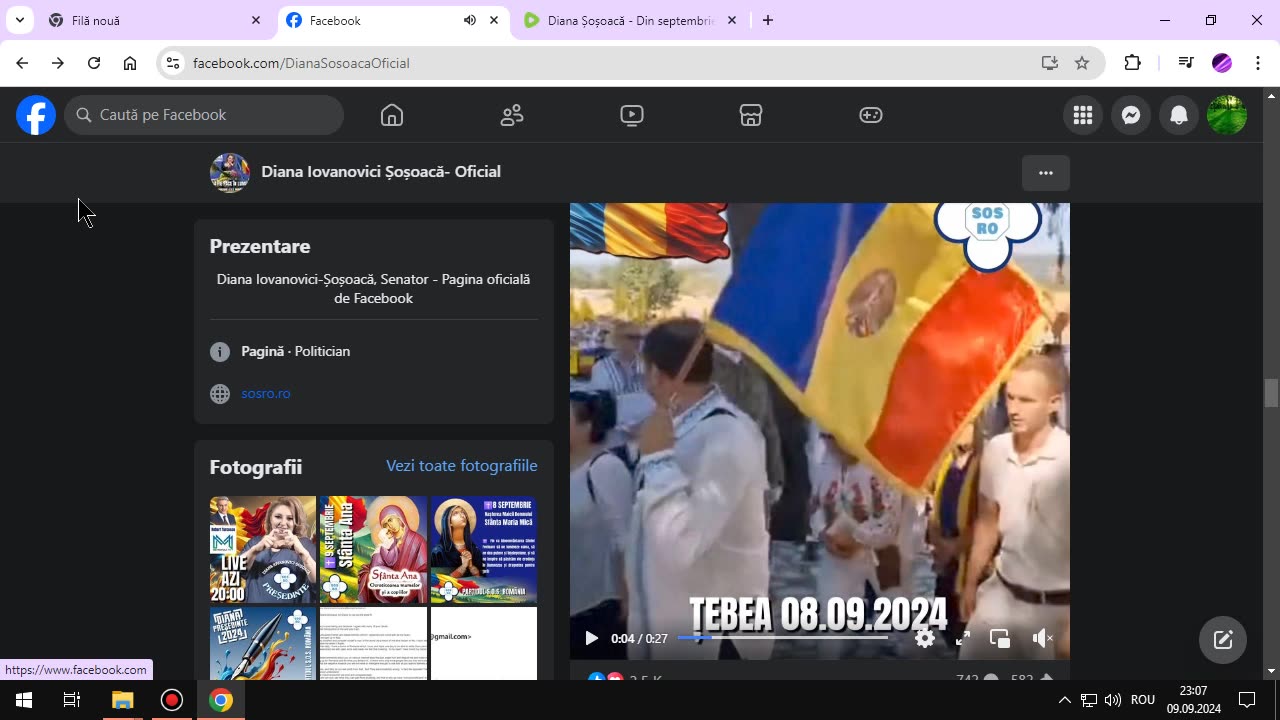This screenshot has width=1280, height=720.
Task: Open the Facebook logo home link
Action: pos(36,115)
